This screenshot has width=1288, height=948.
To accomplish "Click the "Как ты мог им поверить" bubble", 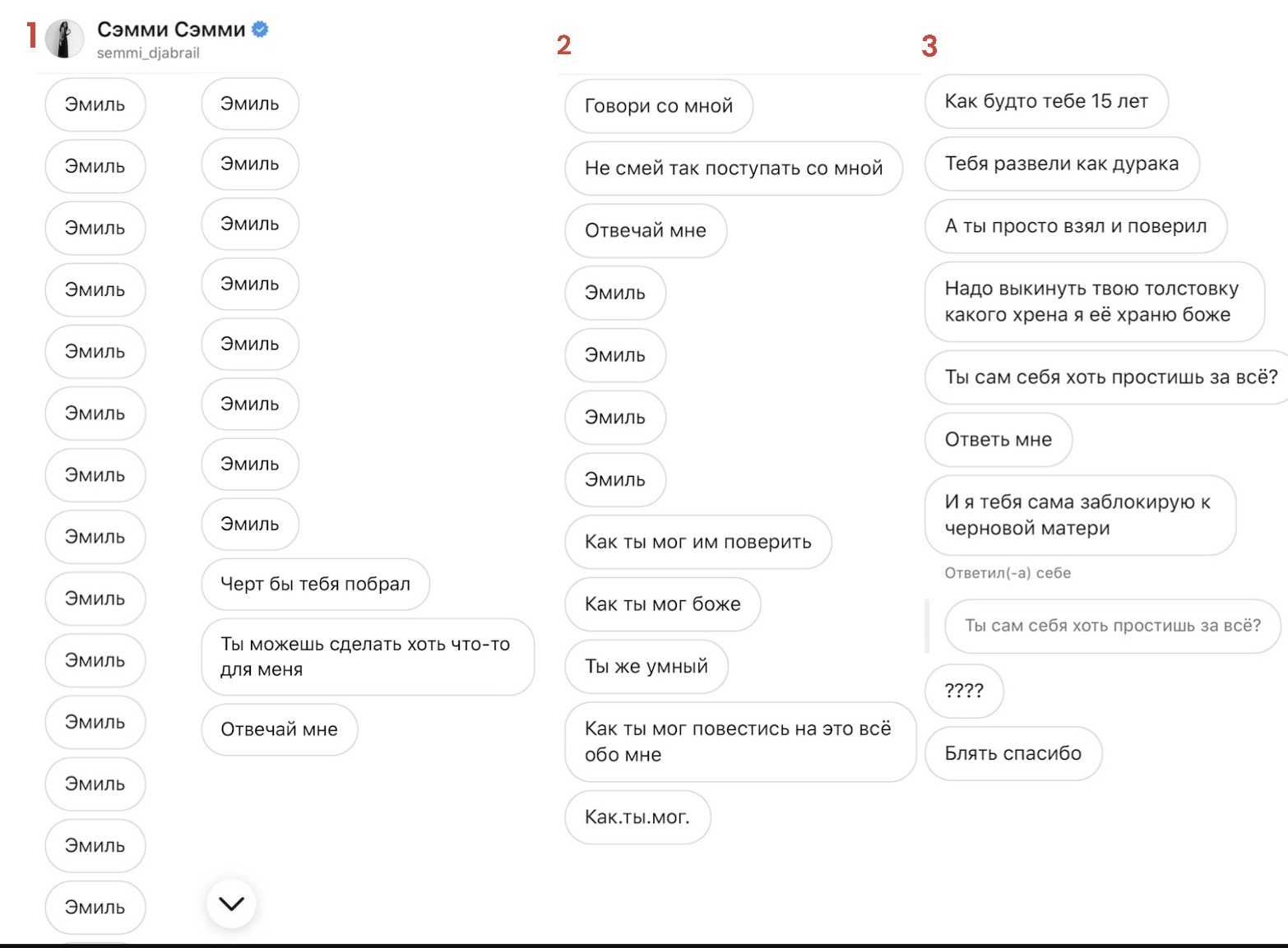I will (697, 542).
